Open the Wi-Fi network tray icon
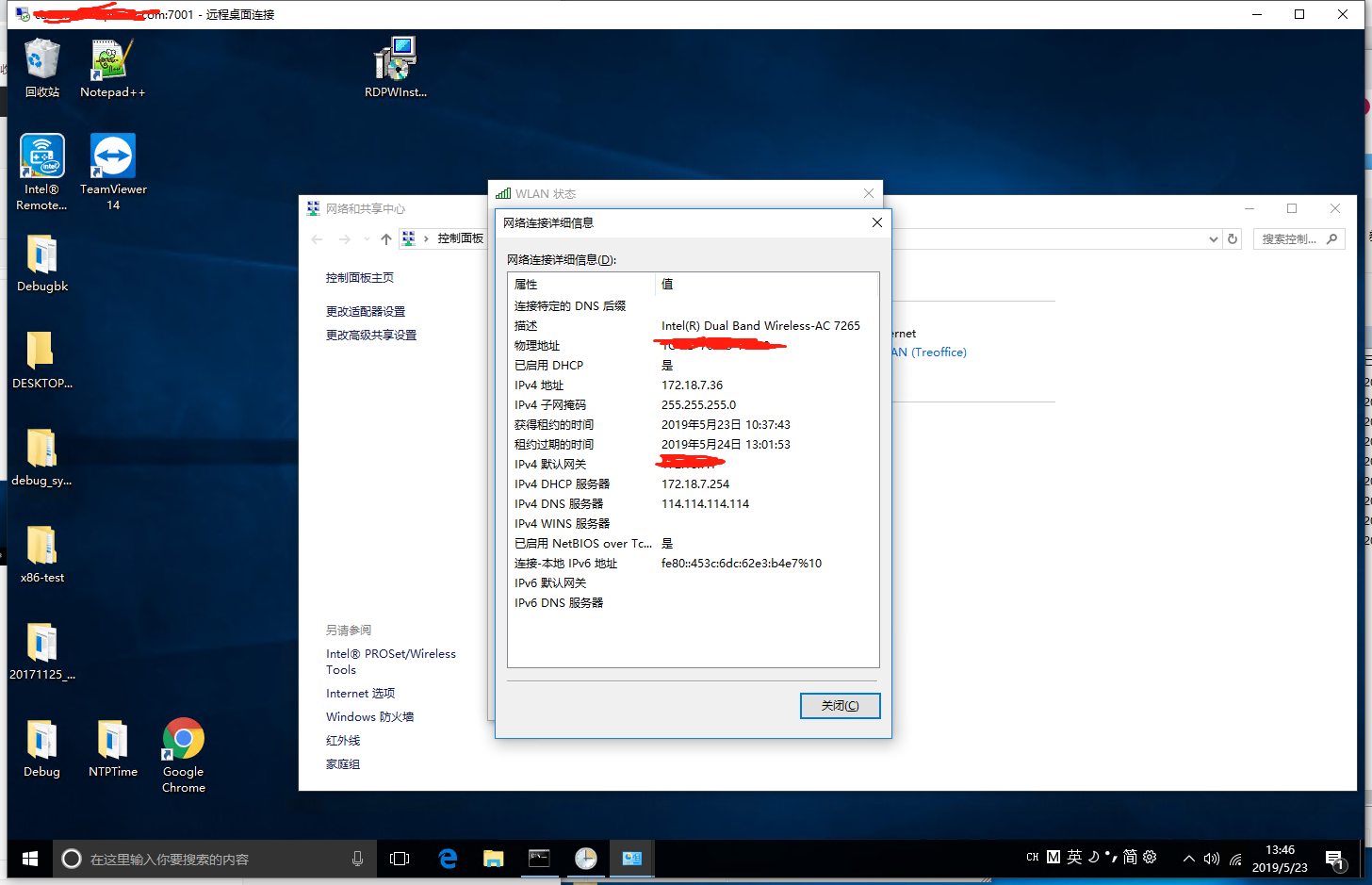Viewport: 1372px width, 885px height. click(1235, 859)
